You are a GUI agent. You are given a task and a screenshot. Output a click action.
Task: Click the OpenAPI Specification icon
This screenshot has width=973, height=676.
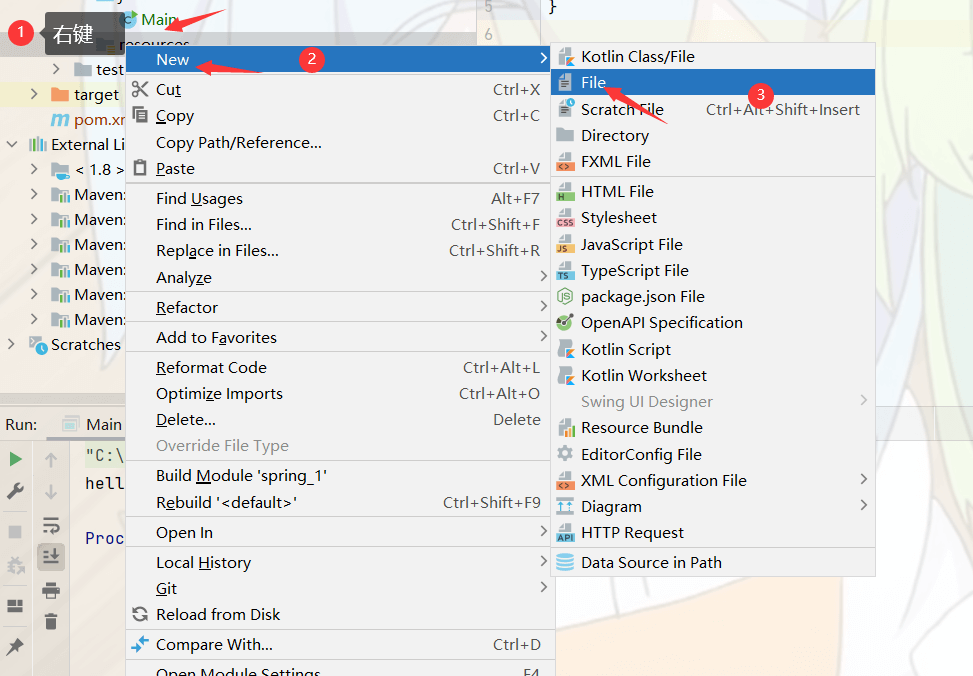click(x=565, y=323)
